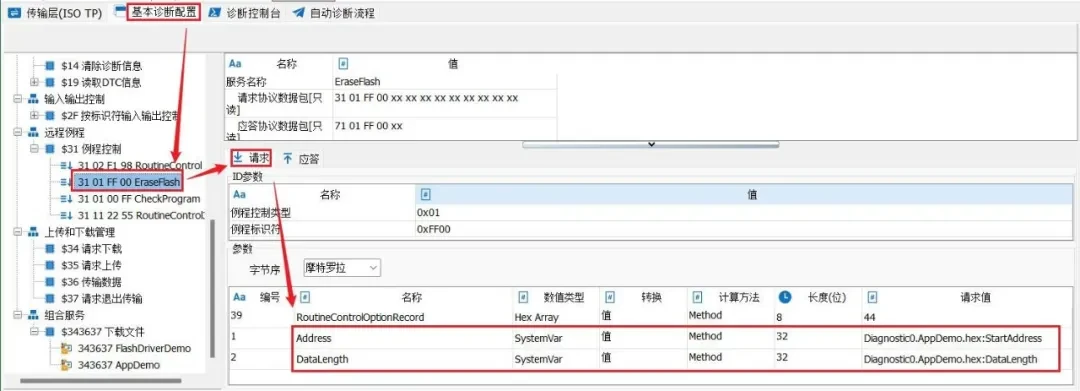1080x391 pixels.
Task: Click the 343637 AppDemo file icon
Action: pos(66,365)
